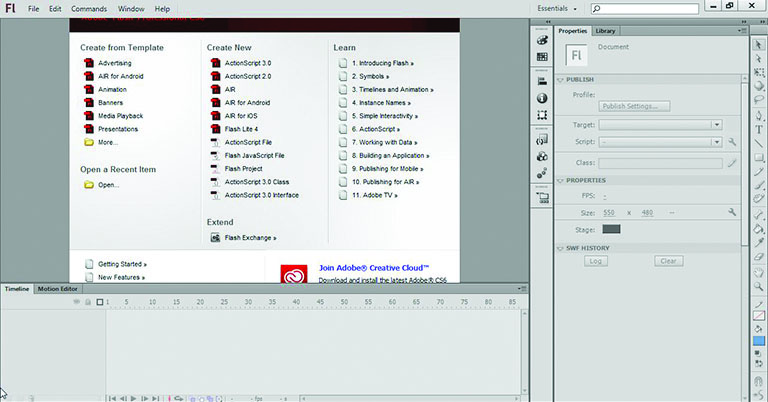Select the Bone tool

coord(759,214)
